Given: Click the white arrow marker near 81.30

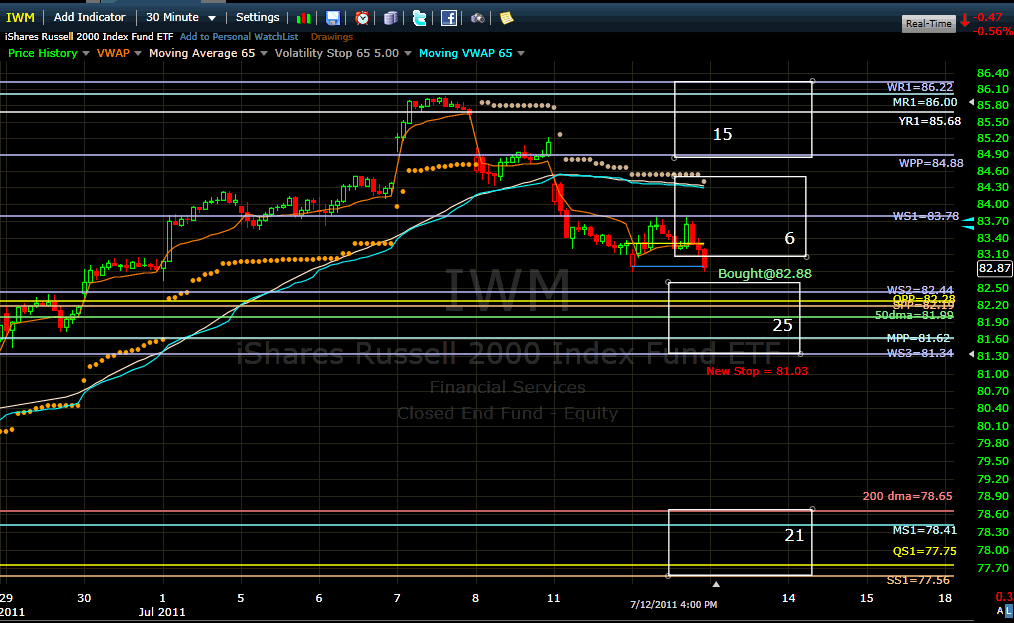Looking at the screenshot, I should click(x=971, y=354).
